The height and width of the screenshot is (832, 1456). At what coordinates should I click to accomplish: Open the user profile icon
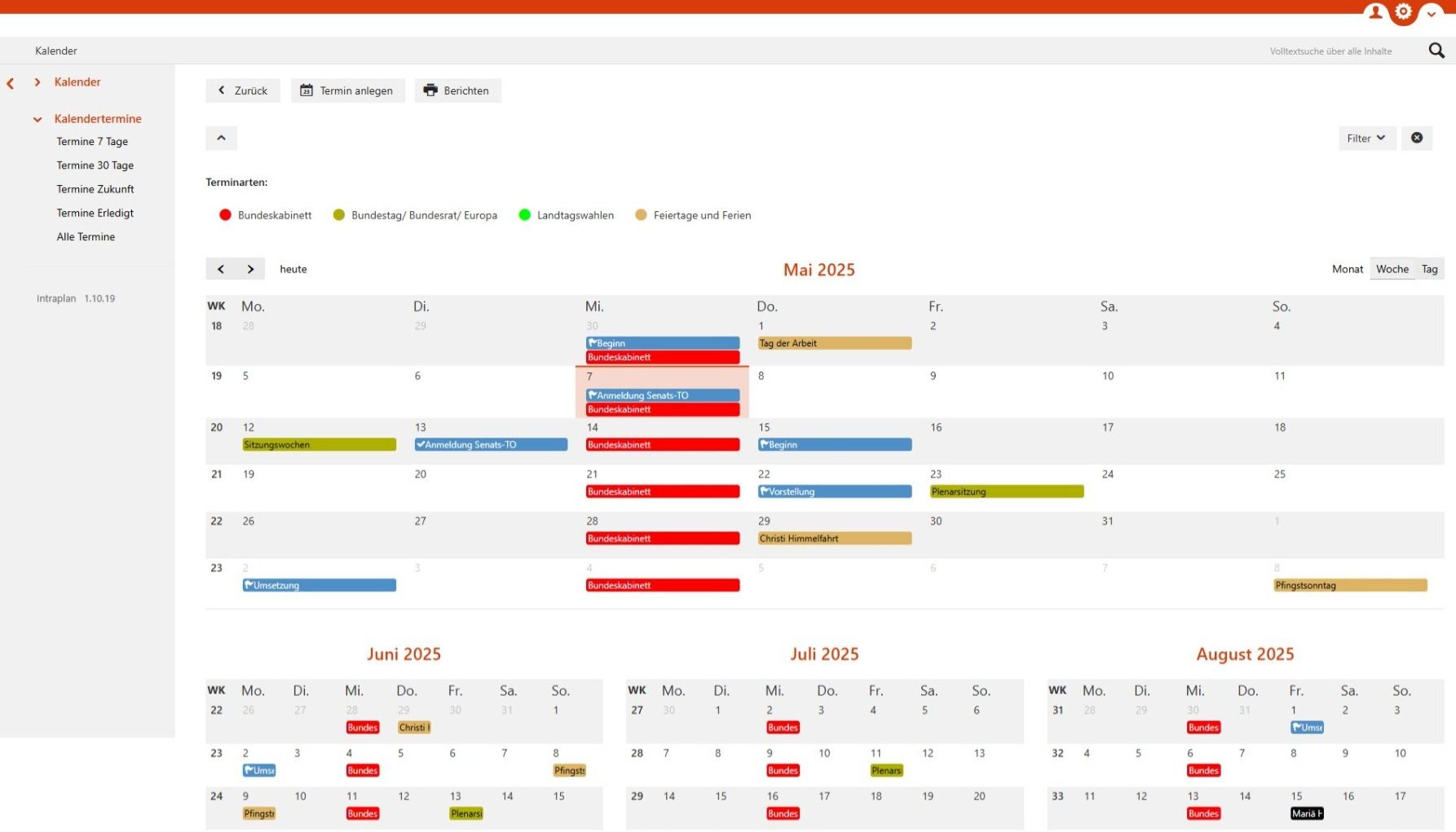(x=1375, y=11)
